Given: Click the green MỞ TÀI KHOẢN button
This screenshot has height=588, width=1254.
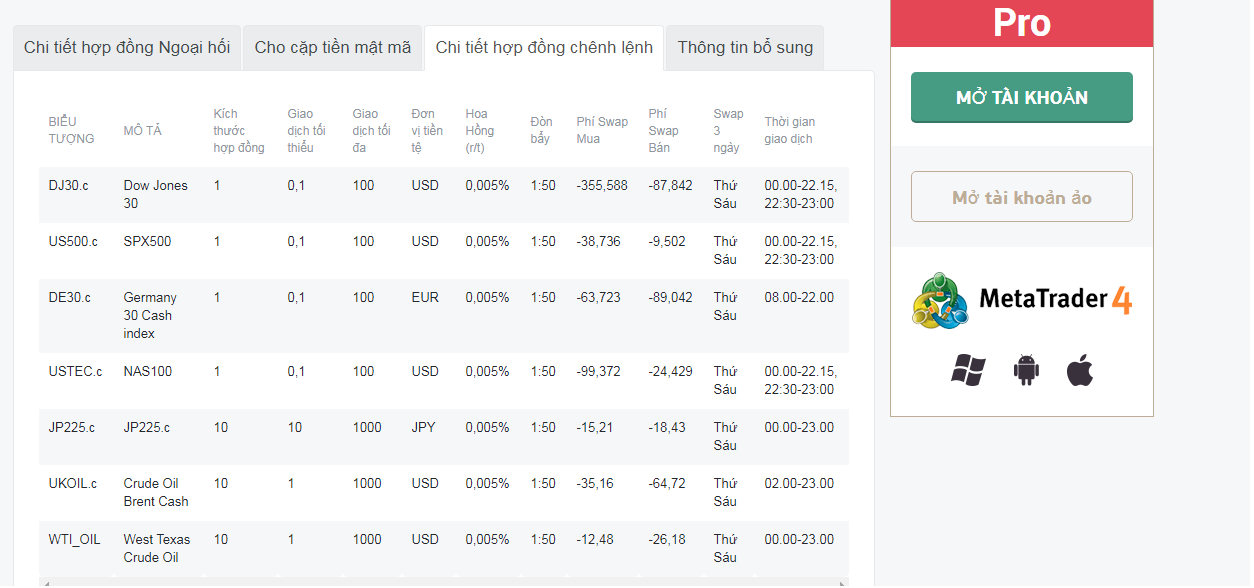Looking at the screenshot, I should tap(1021, 98).
